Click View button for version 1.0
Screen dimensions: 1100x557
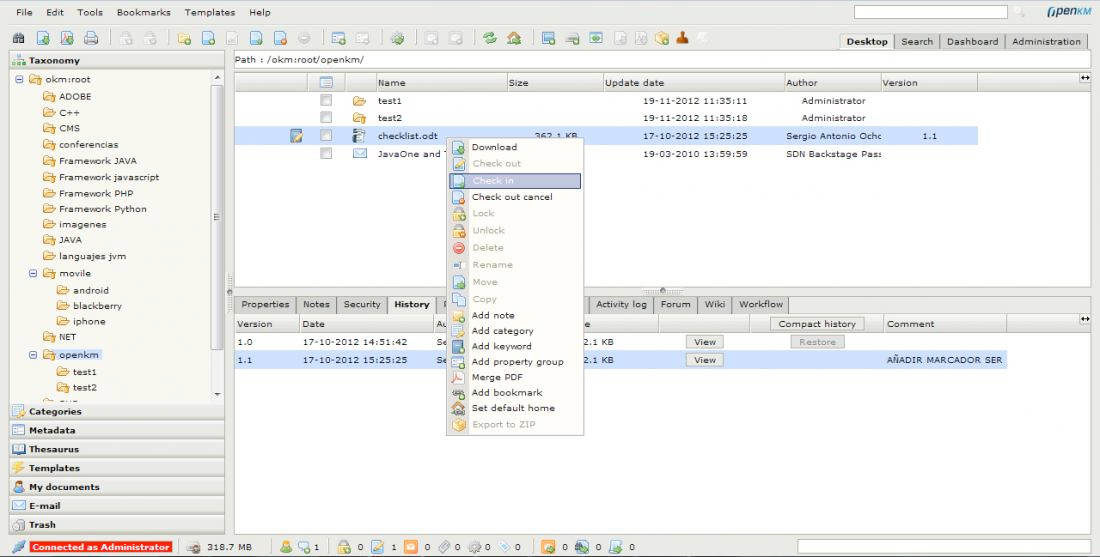[x=705, y=342]
